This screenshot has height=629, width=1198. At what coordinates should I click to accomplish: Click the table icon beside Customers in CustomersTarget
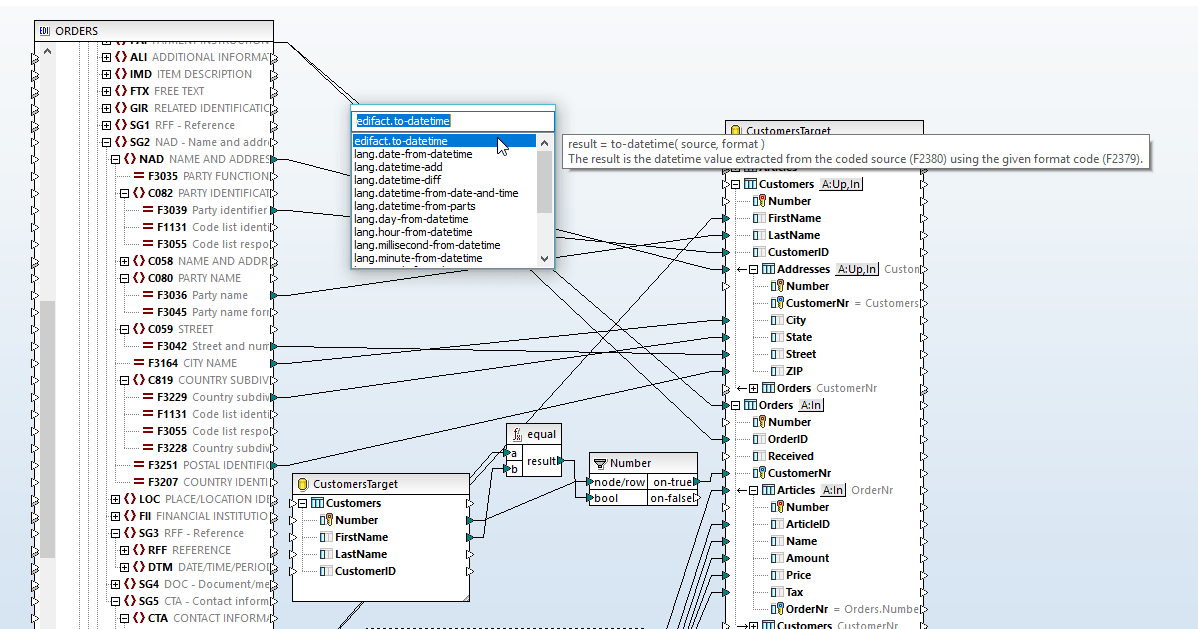[x=317, y=502]
